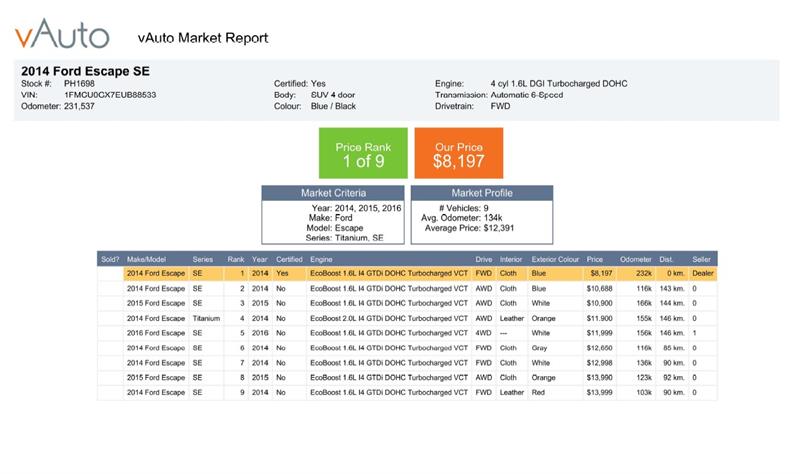Click the 2016 Ford Escape row name
Screen dimensions: 800x474
coord(156,333)
